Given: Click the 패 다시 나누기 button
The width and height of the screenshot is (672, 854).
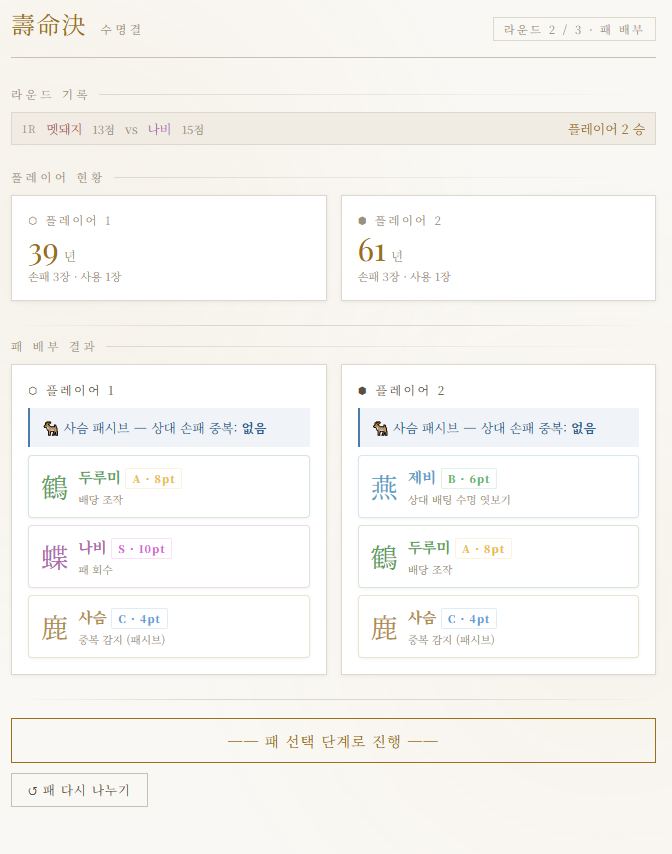Looking at the screenshot, I should tap(80, 790).
